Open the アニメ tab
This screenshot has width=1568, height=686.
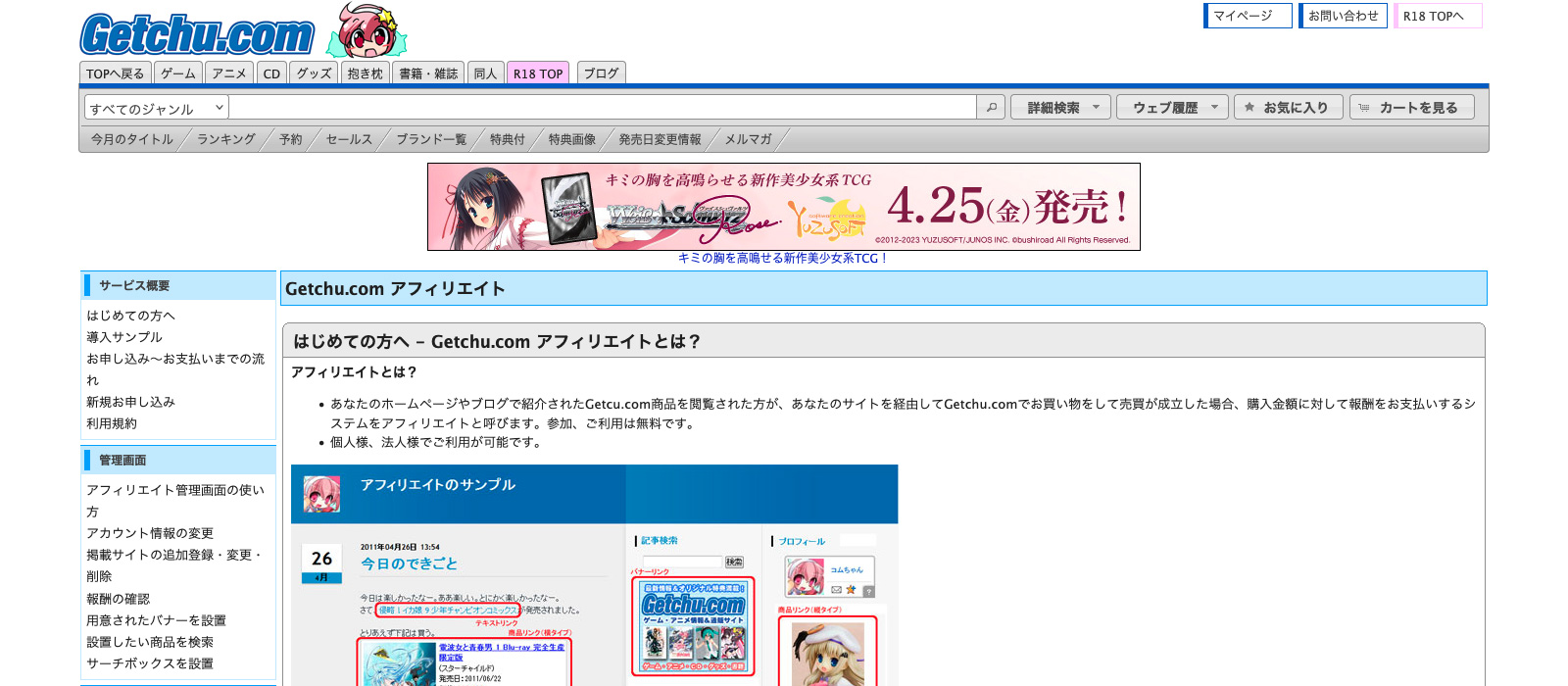point(229,73)
